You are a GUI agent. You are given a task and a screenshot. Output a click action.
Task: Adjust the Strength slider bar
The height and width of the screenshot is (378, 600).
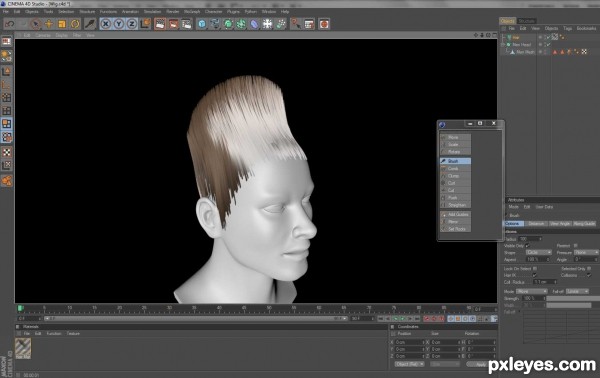(x=573, y=298)
